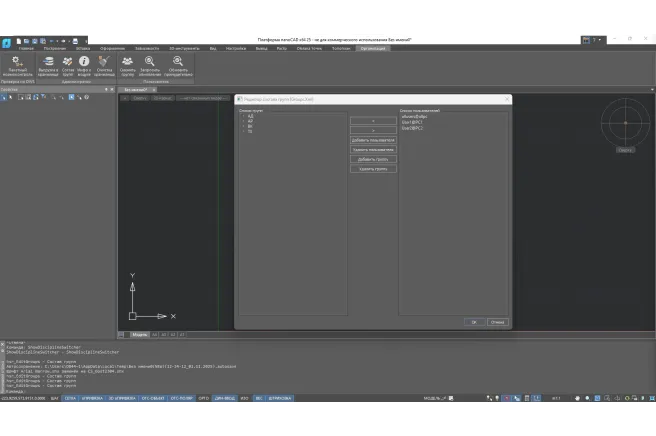Expand the АР group node

coord(243,121)
